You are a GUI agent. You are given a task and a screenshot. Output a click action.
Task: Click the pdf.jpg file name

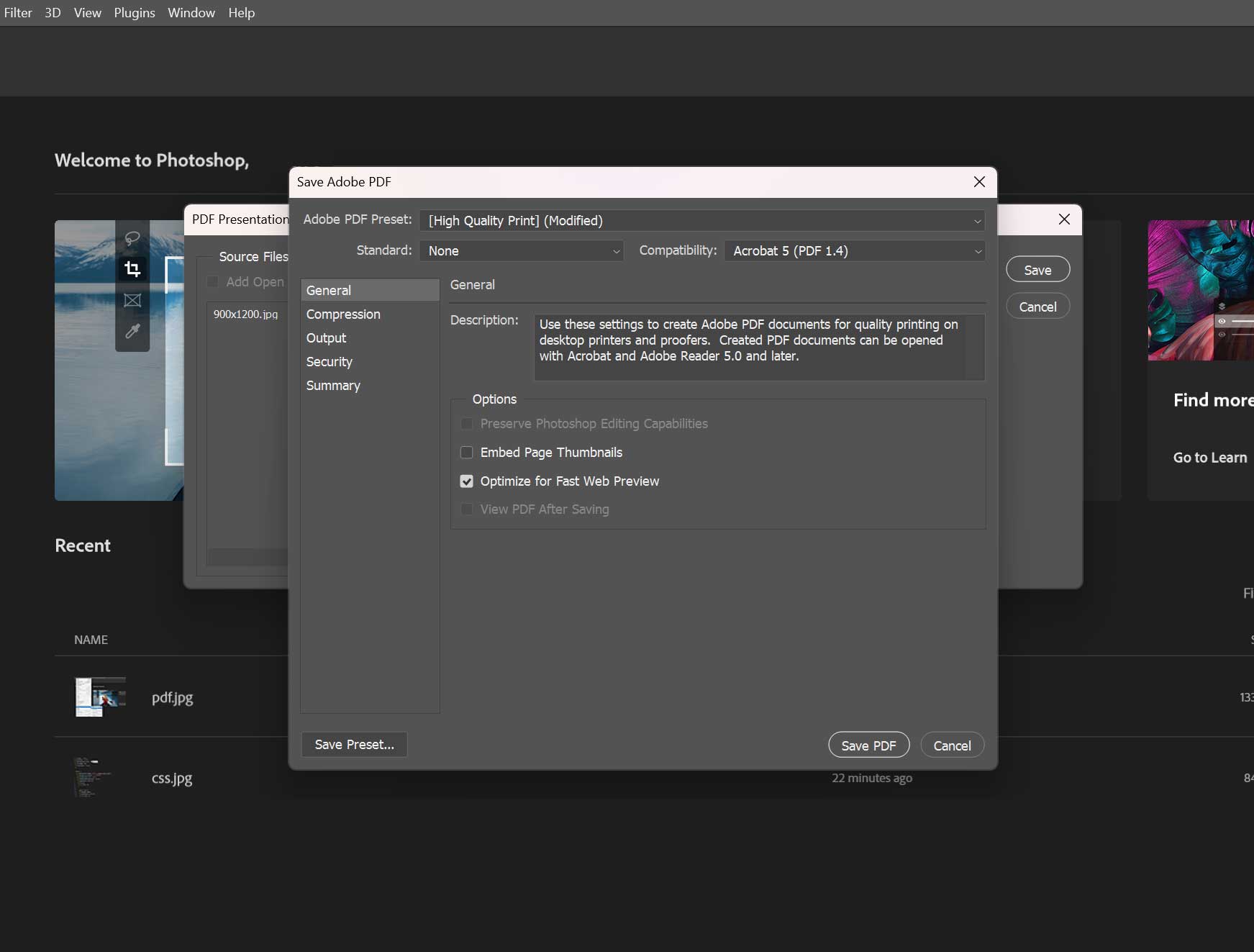[x=172, y=697]
